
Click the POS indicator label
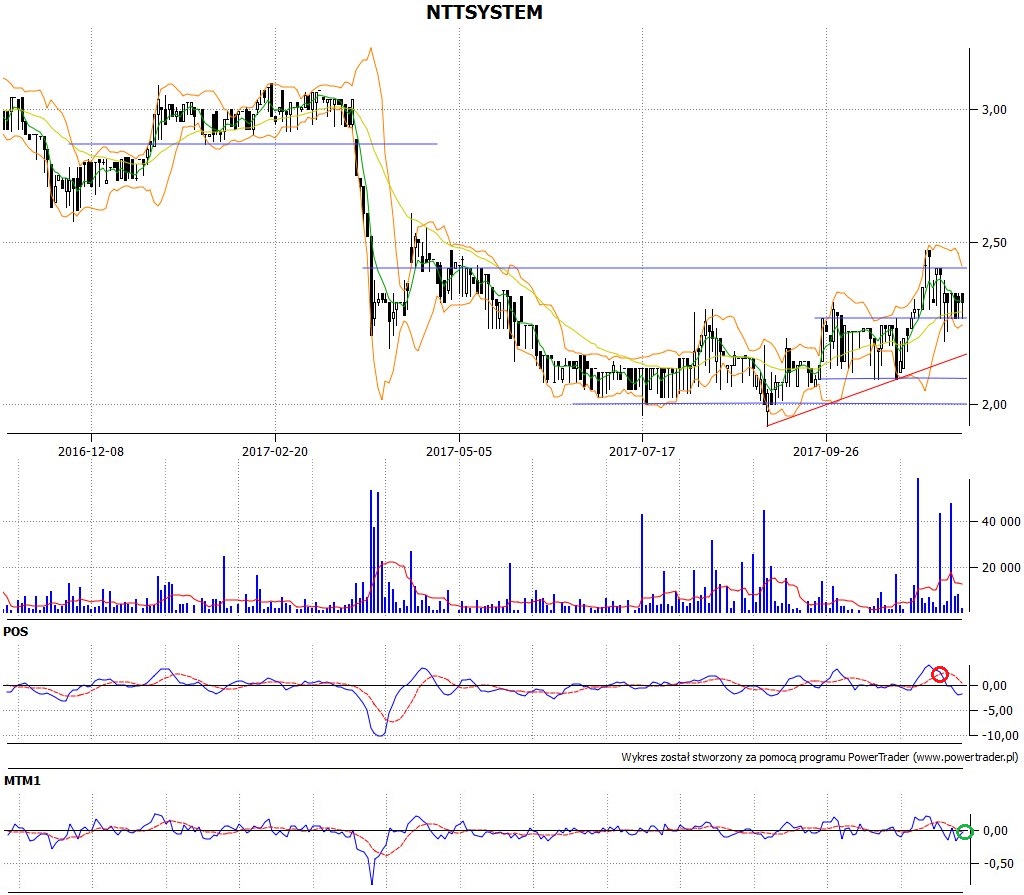tap(16, 632)
